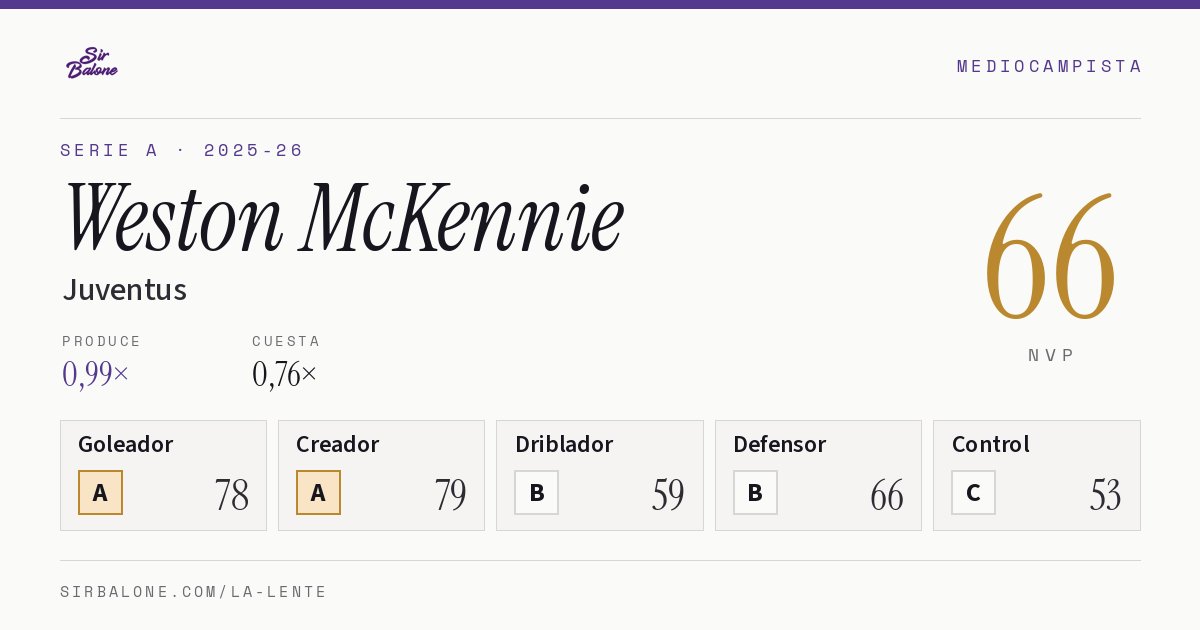Click the MEDIOCAMPISTA position label
The image size is (1200, 630).
coord(1049,66)
